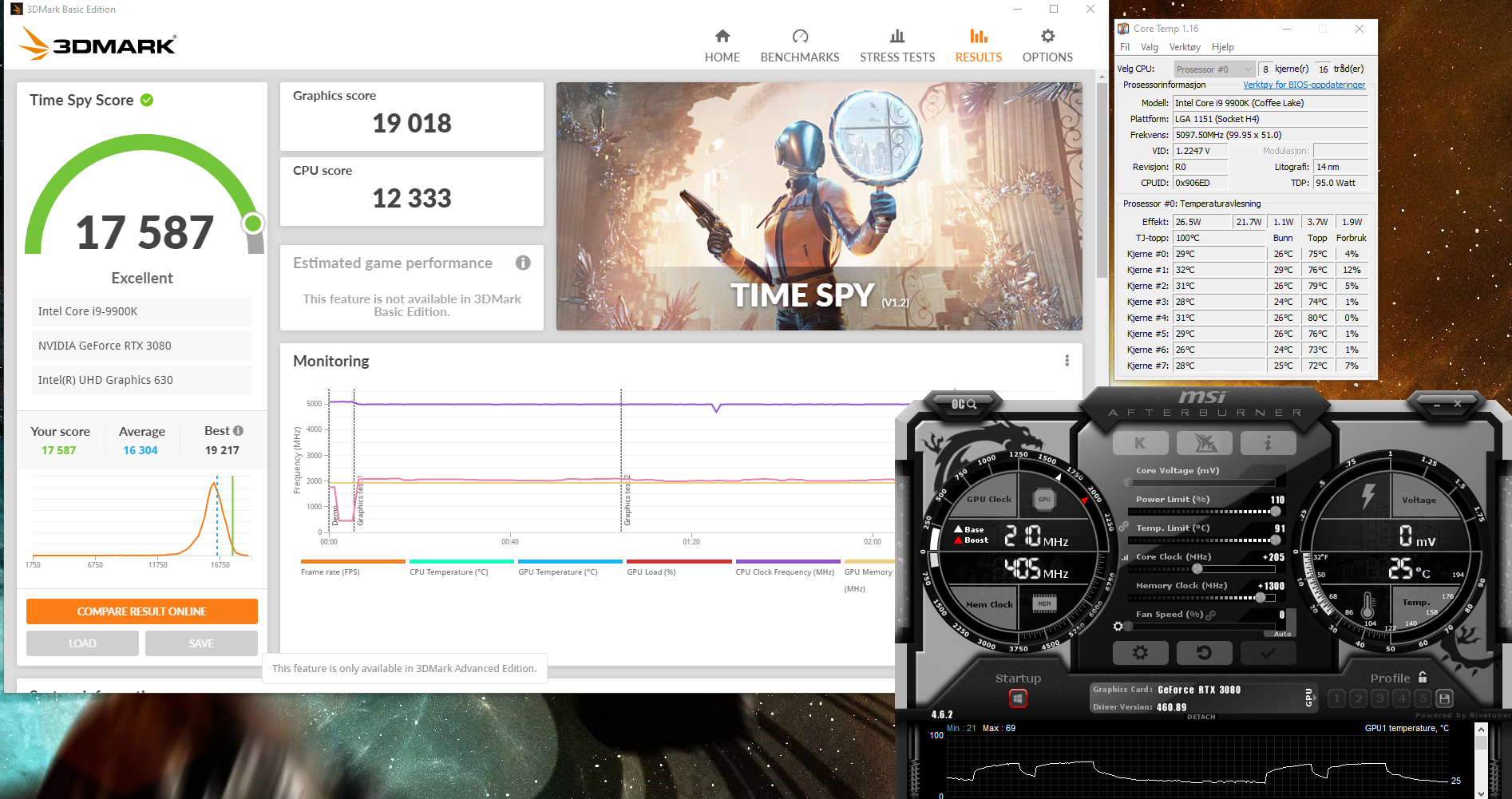
Task: Minimize the MSI Afterburner window
Action: click(1435, 404)
